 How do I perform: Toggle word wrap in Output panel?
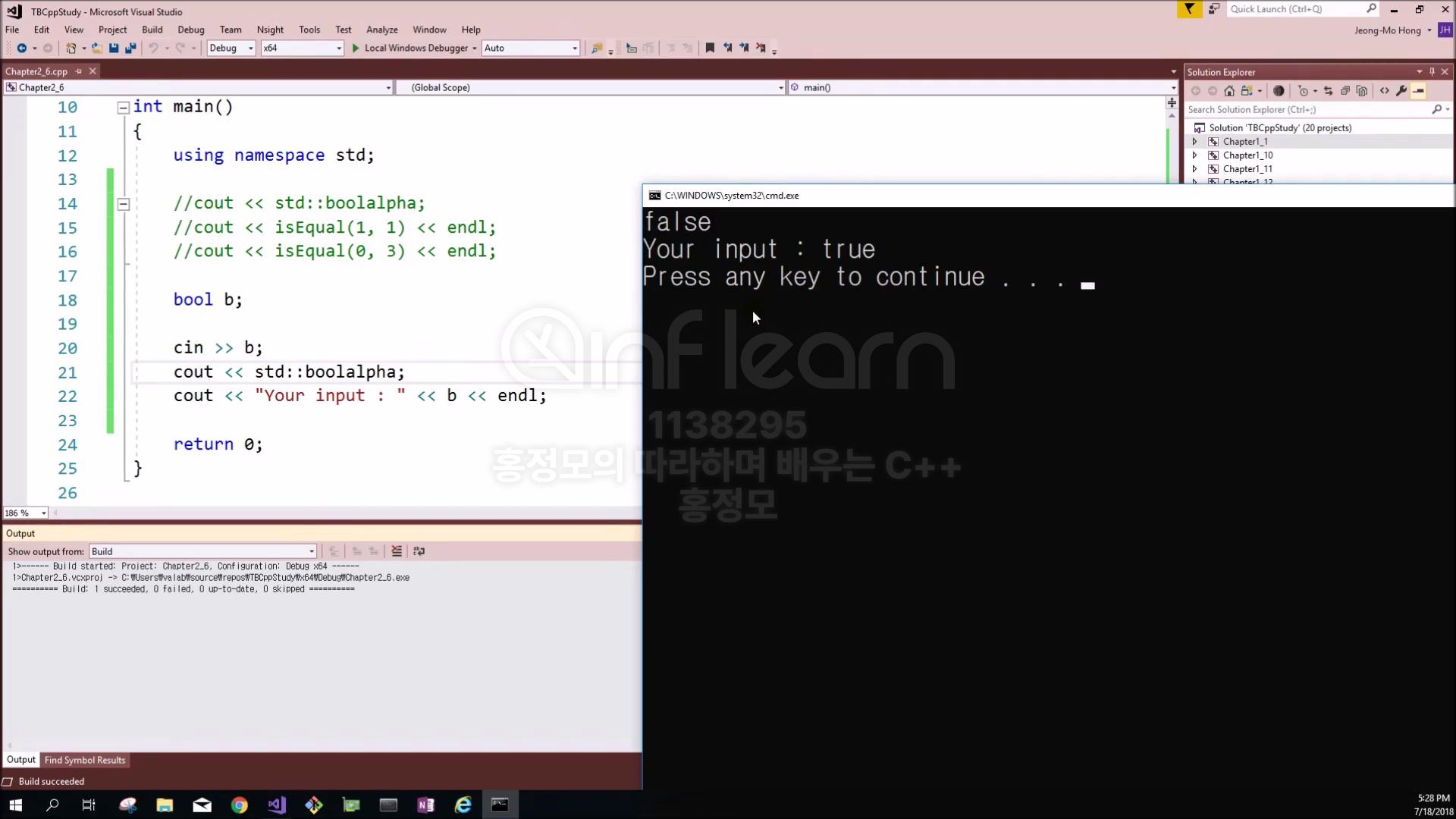[x=419, y=551]
